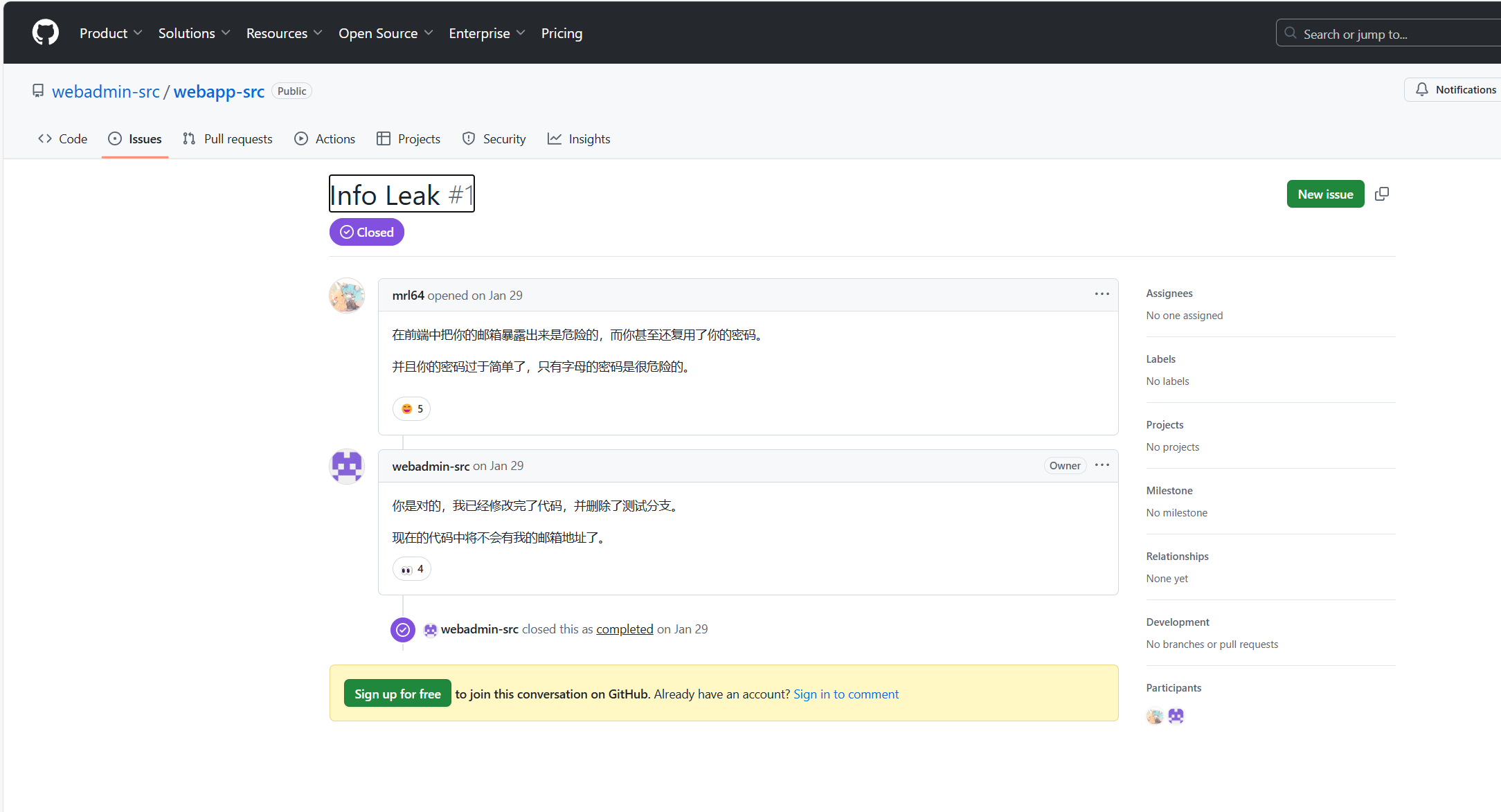Open webadmin-src comment options ellipsis menu

tap(1102, 465)
